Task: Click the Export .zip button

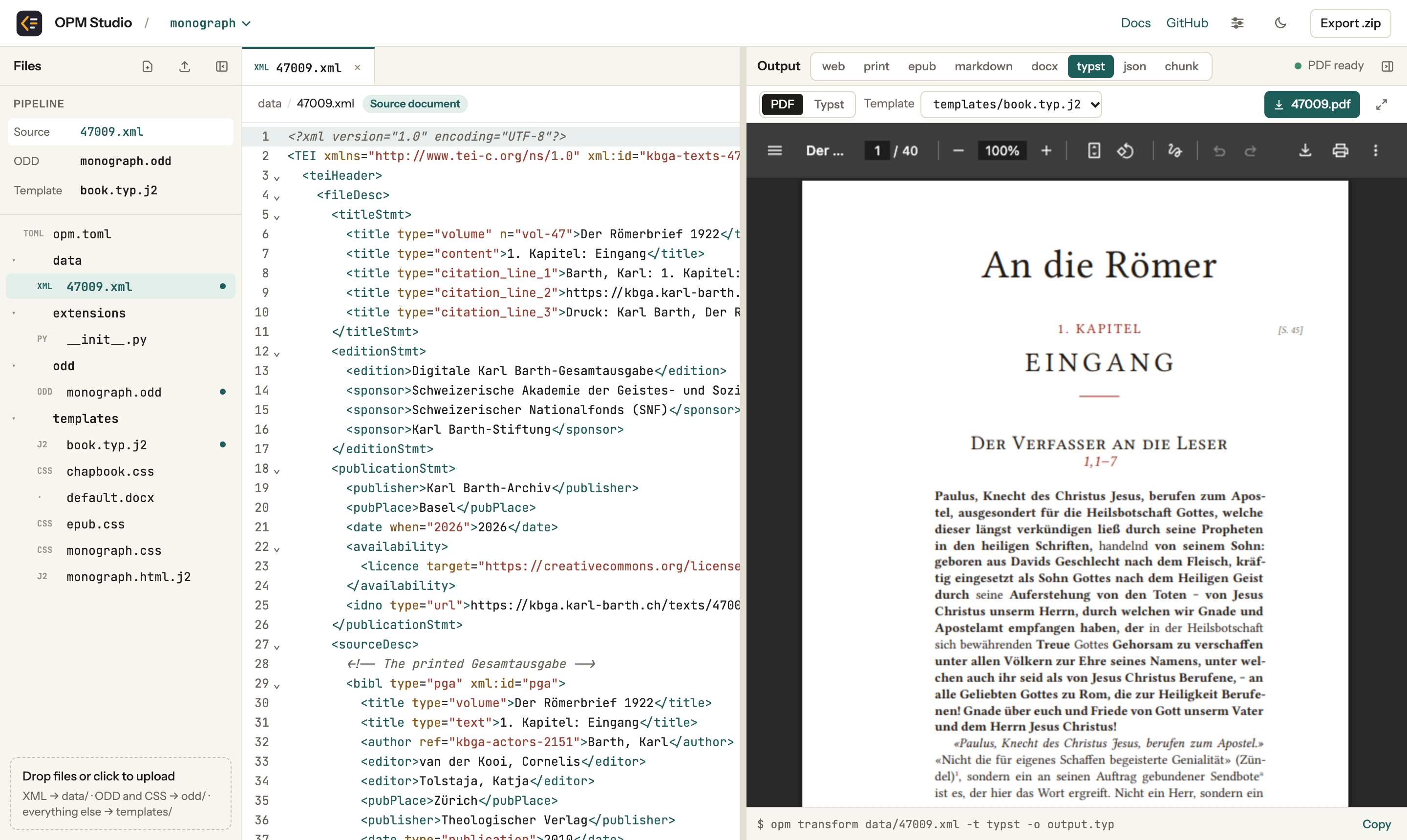Action: (1350, 23)
